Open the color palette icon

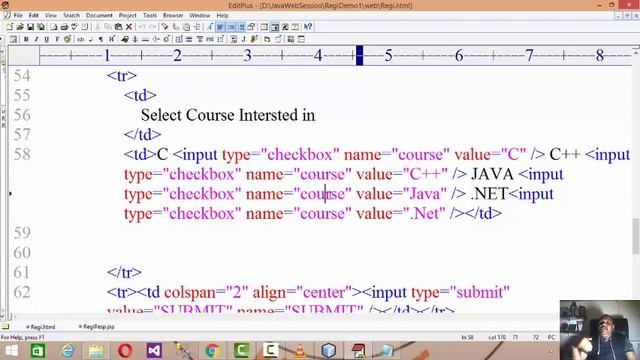point(67,39)
